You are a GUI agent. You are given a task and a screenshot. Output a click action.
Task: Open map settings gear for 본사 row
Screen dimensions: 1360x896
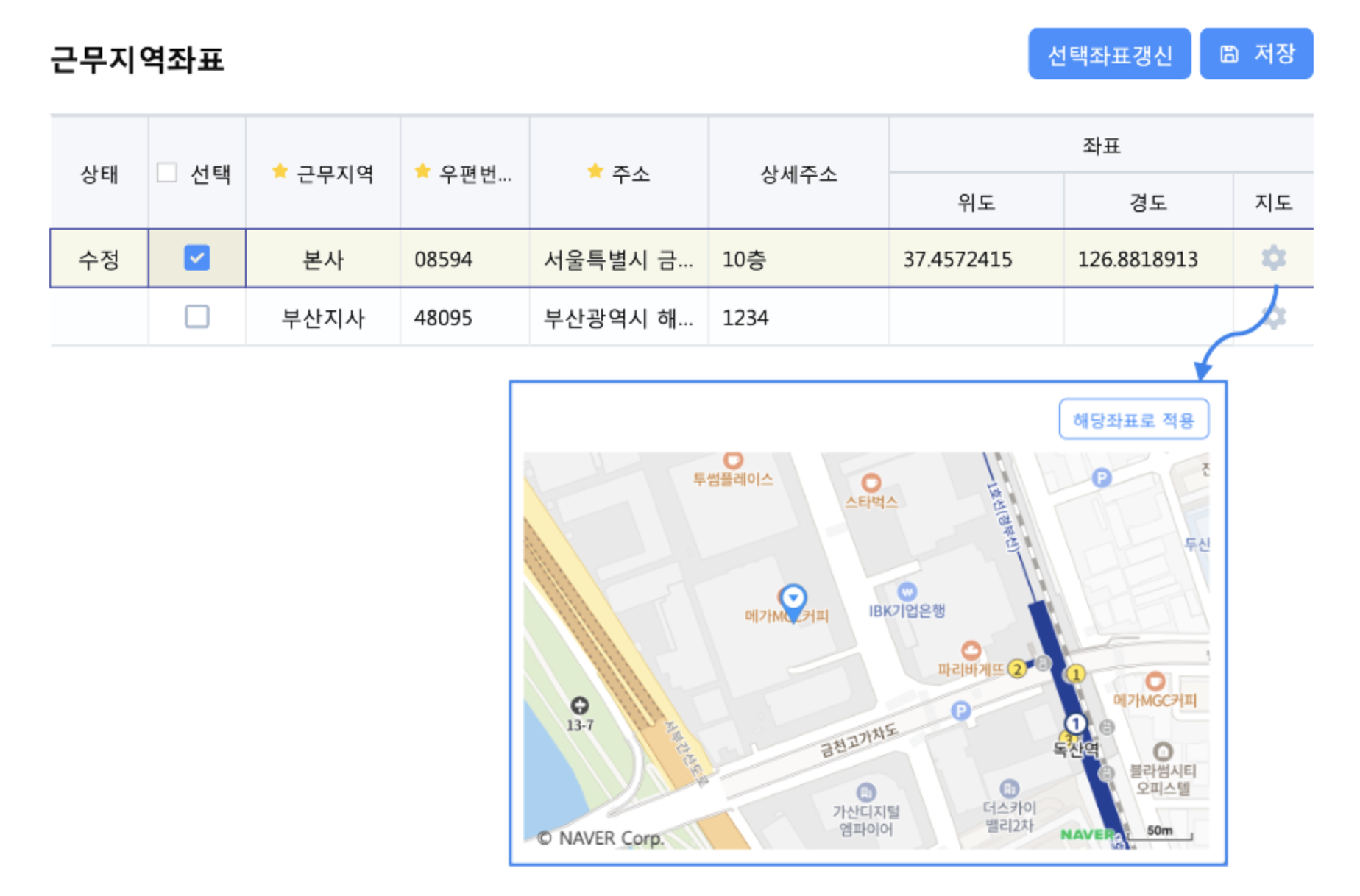click(1273, 258)
